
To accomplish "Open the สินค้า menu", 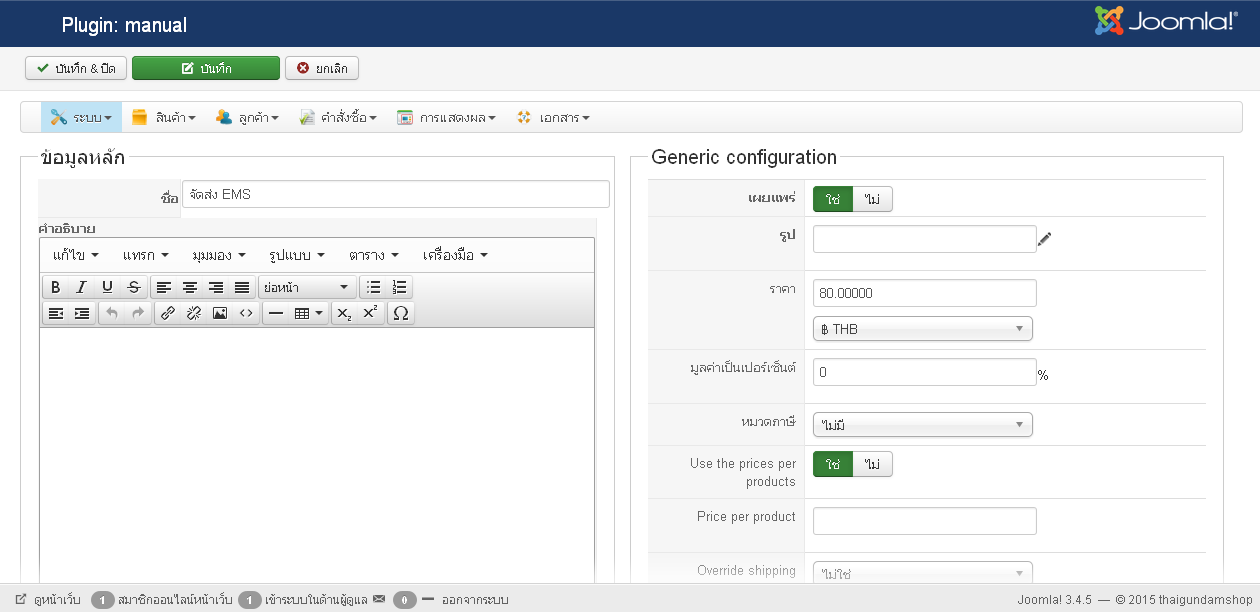I will coord(164,117).
